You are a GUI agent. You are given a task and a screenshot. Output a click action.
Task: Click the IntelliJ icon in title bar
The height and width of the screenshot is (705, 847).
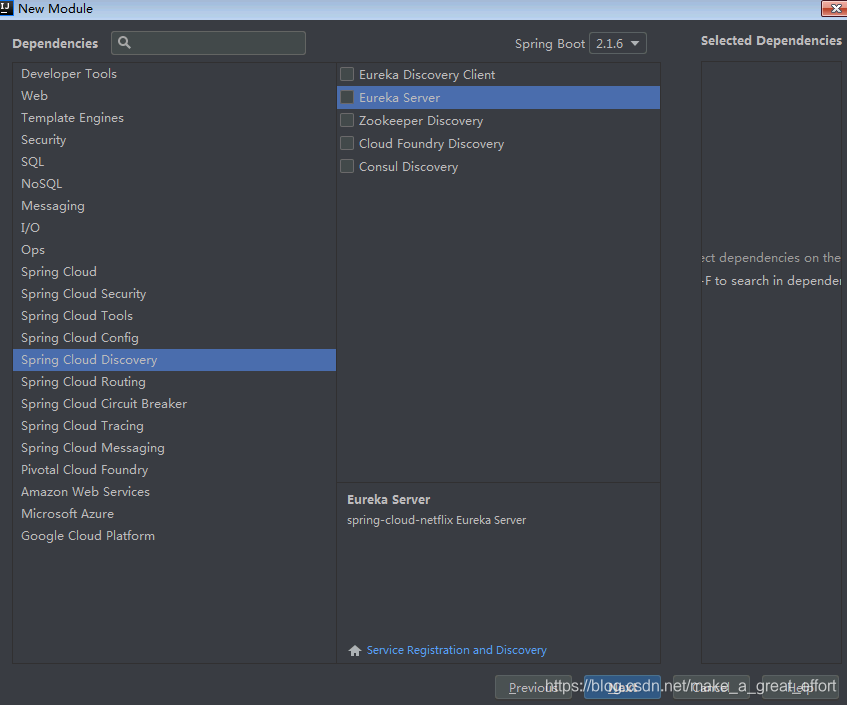[6, 8]
